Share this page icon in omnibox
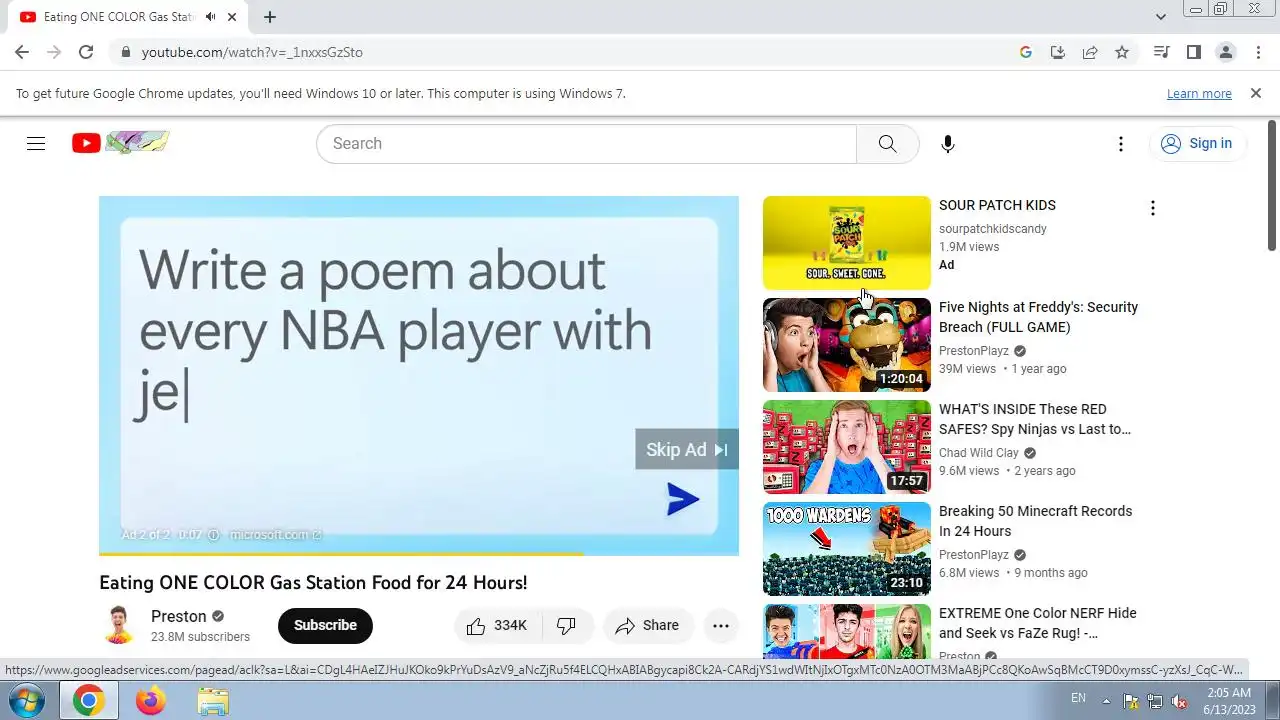Viewport: 1280px width, 720px height. pos(1090,52)
